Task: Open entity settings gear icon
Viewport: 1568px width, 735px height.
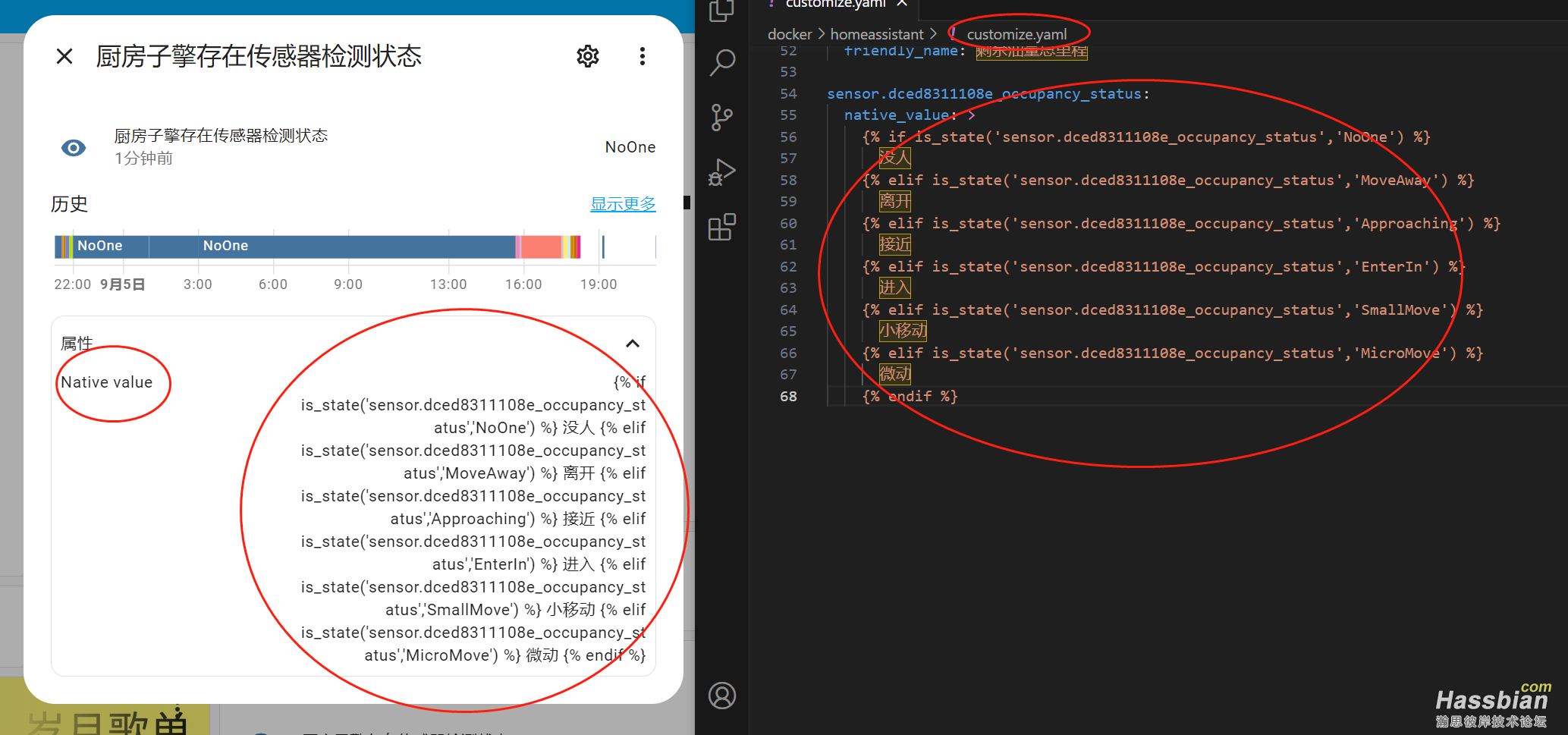Action: (x=588, y=56)
